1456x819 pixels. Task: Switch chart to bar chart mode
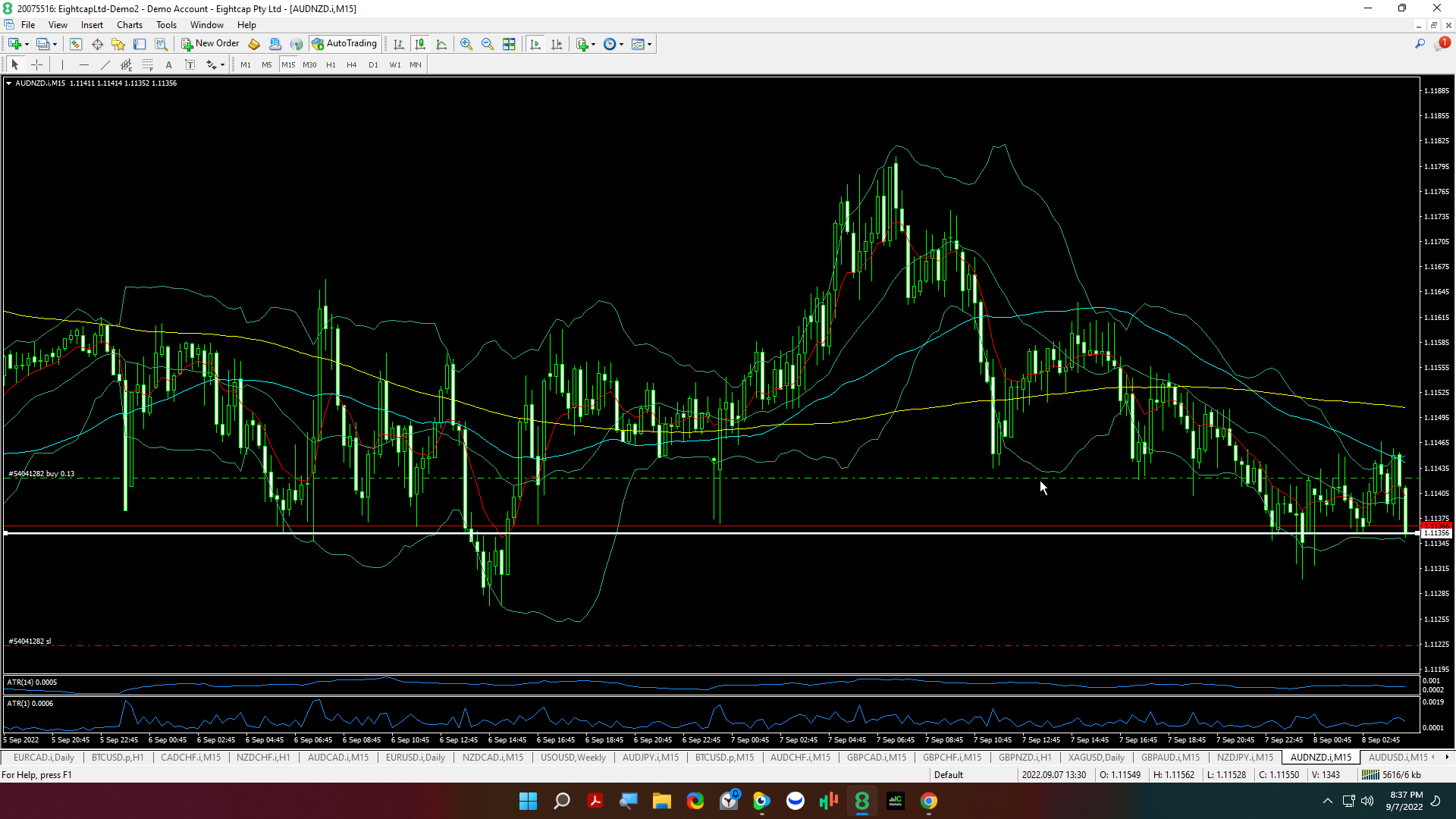(x=399, y=44)
